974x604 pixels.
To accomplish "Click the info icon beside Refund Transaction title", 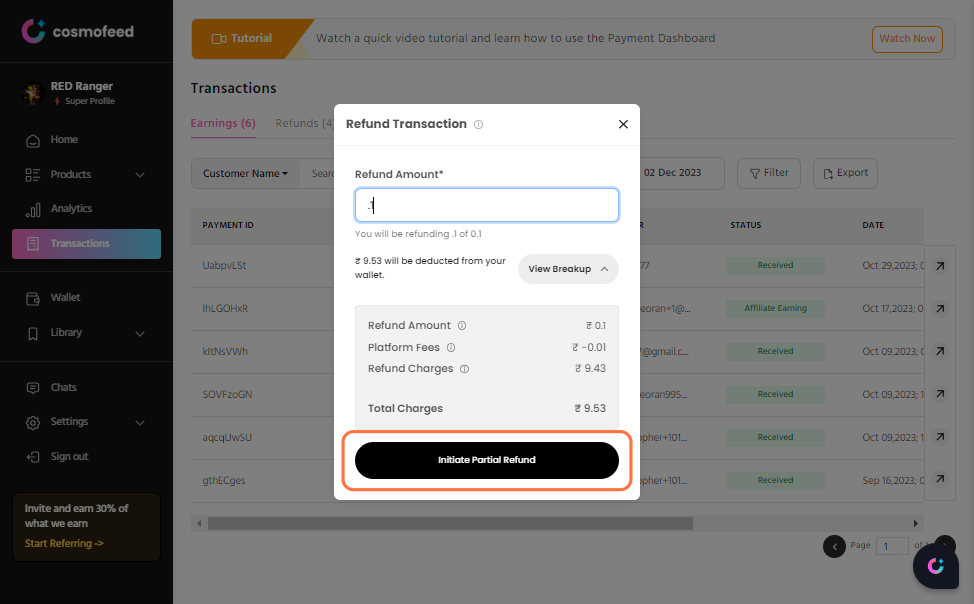I will [x=478, y=124].
